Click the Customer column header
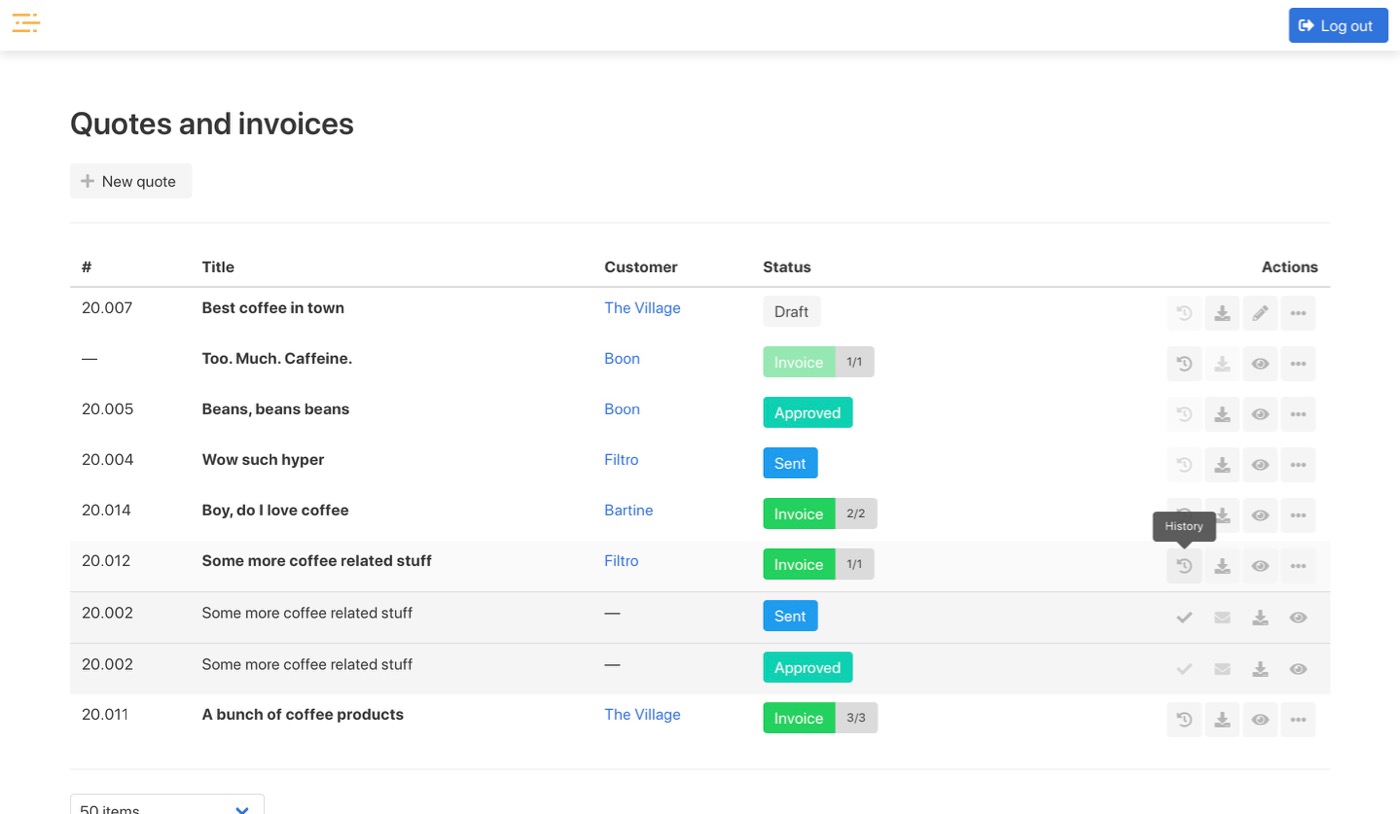1400x814 pixels. [641, 267]
